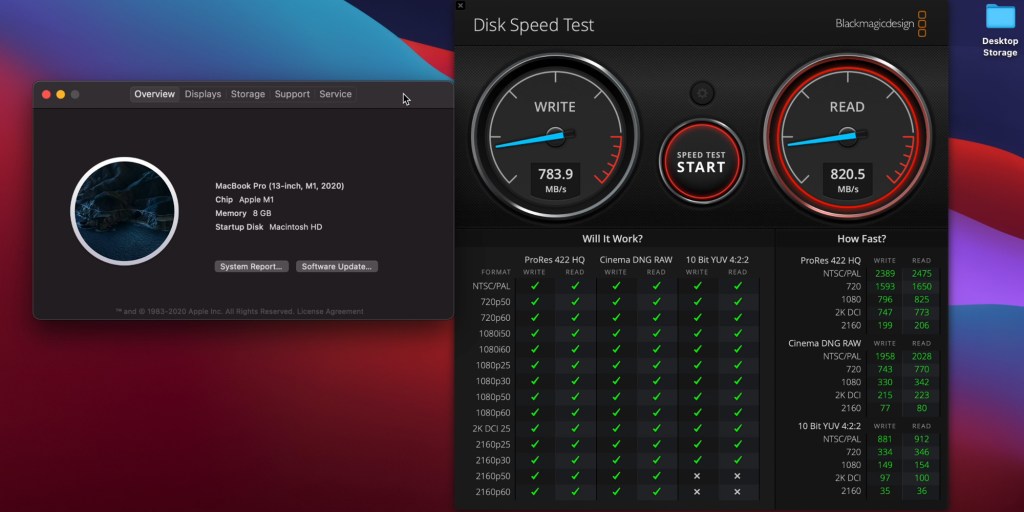Click the failed mark for 2160p50 10 Bit YUV read
The height and width of the screenshot is (512, 1024).
[737, 476]
